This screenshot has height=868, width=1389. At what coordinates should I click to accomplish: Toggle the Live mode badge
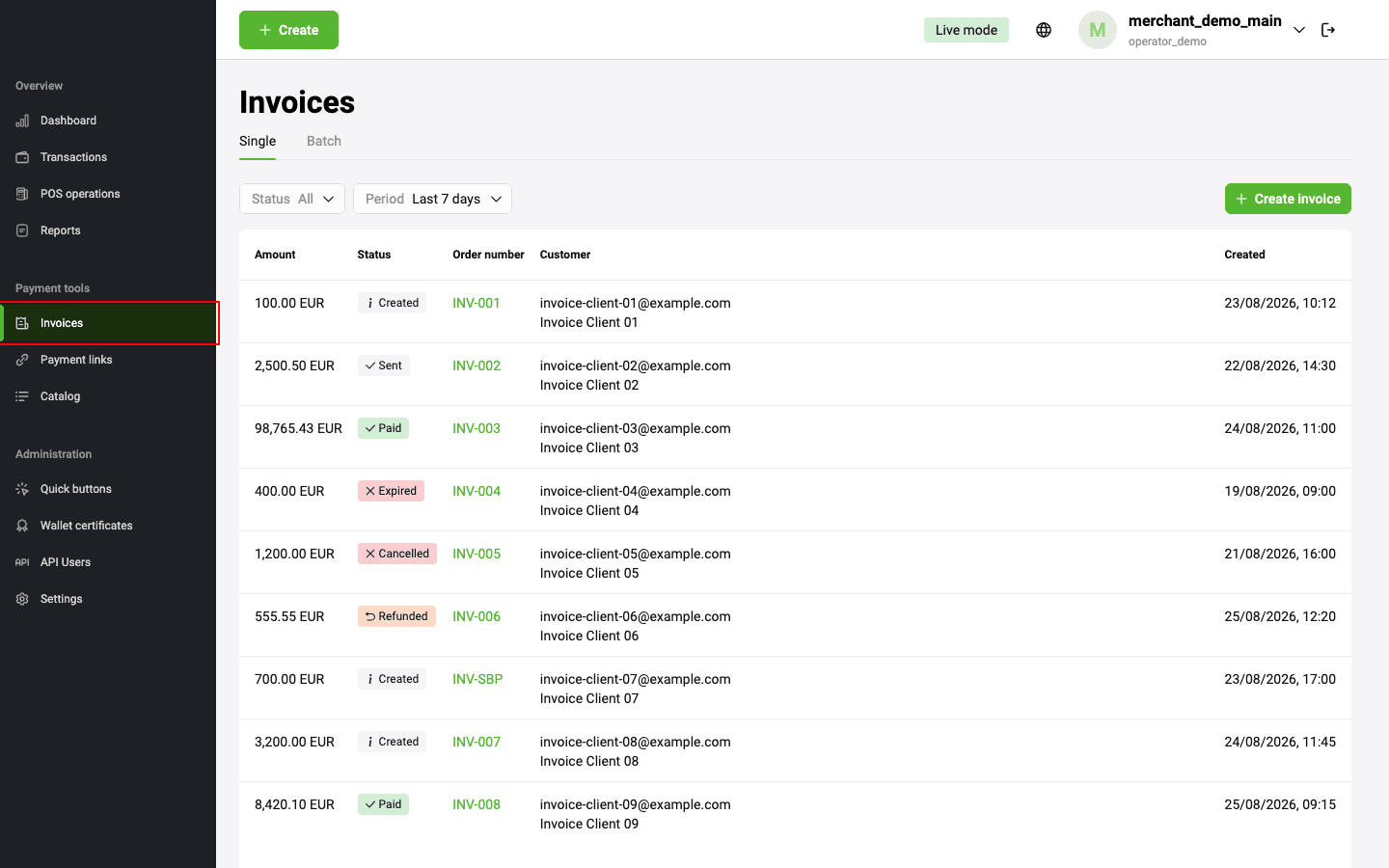pos(967,30)
